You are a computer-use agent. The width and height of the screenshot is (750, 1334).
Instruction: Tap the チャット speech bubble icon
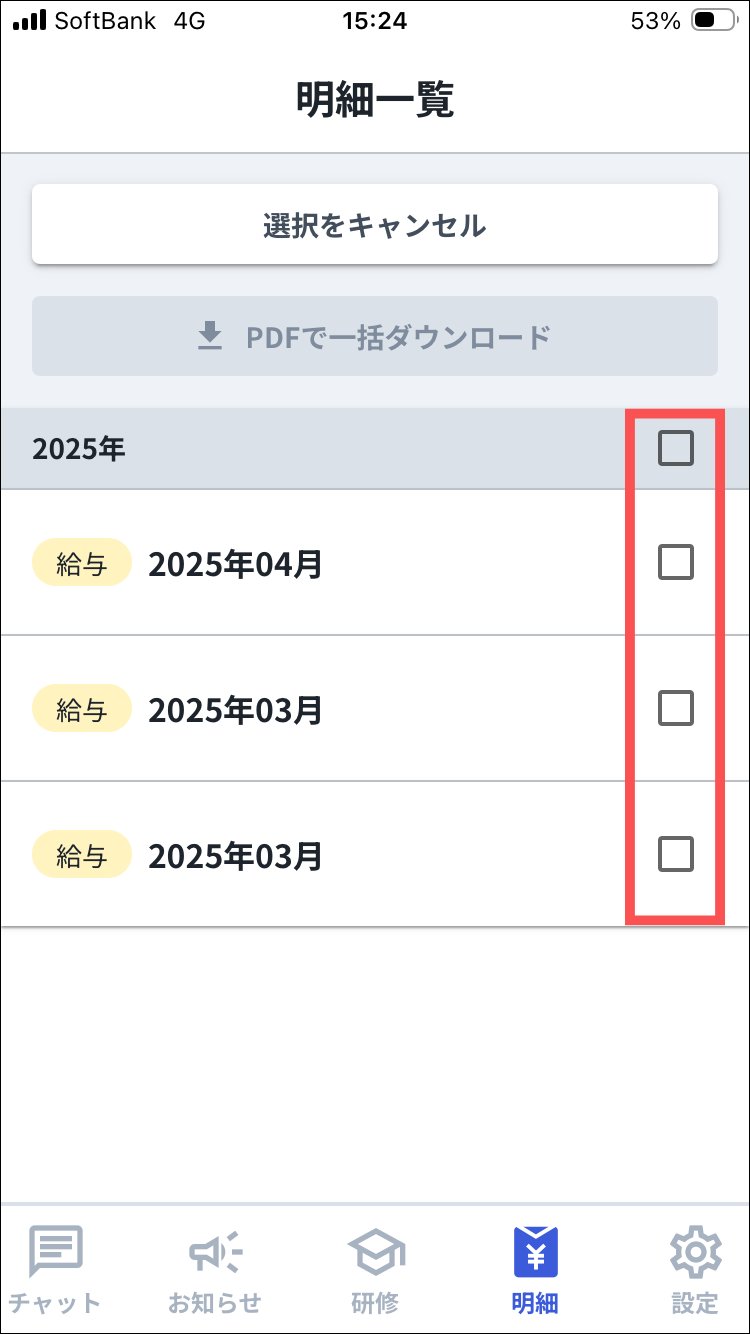click(x=56, y=1250)
